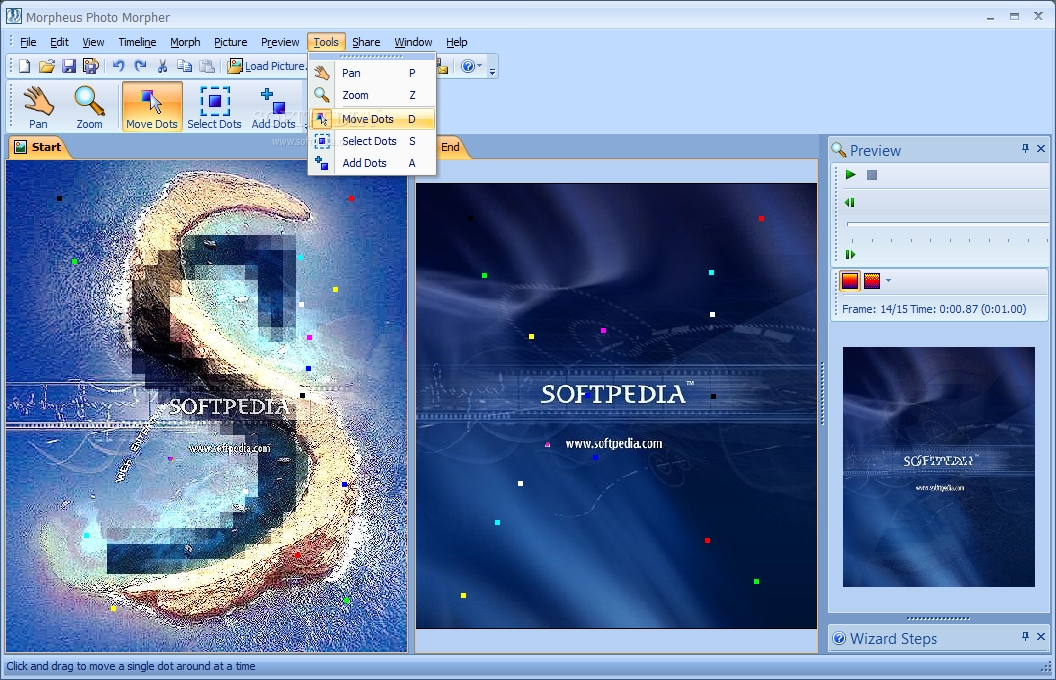Click the 'Frame: 14/15 Time' readout text
This screenshot has height=680, width=1056.
point(934,309)
